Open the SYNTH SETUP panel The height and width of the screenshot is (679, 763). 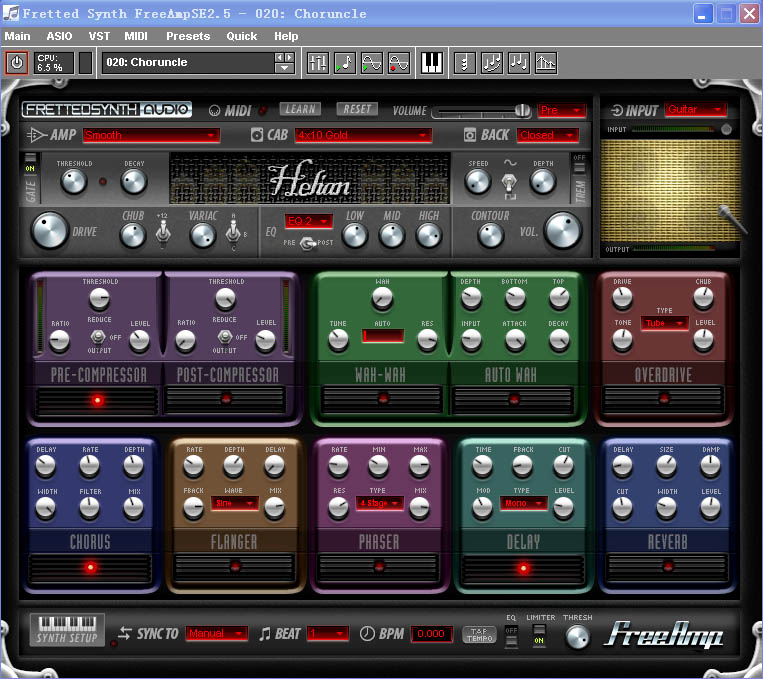[x=67, y=630]
